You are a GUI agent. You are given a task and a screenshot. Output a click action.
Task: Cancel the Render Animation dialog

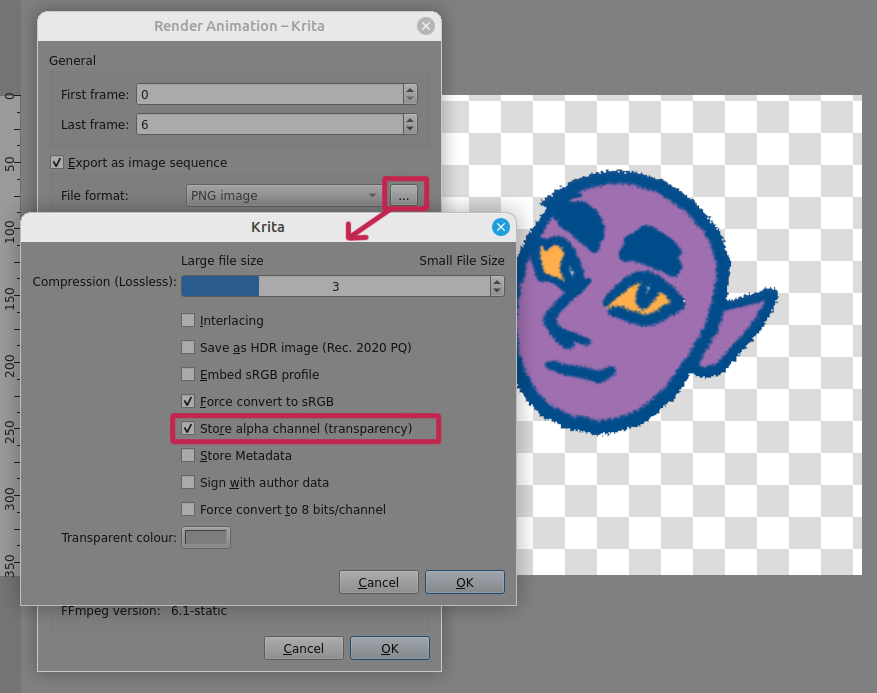pos(303,648)
